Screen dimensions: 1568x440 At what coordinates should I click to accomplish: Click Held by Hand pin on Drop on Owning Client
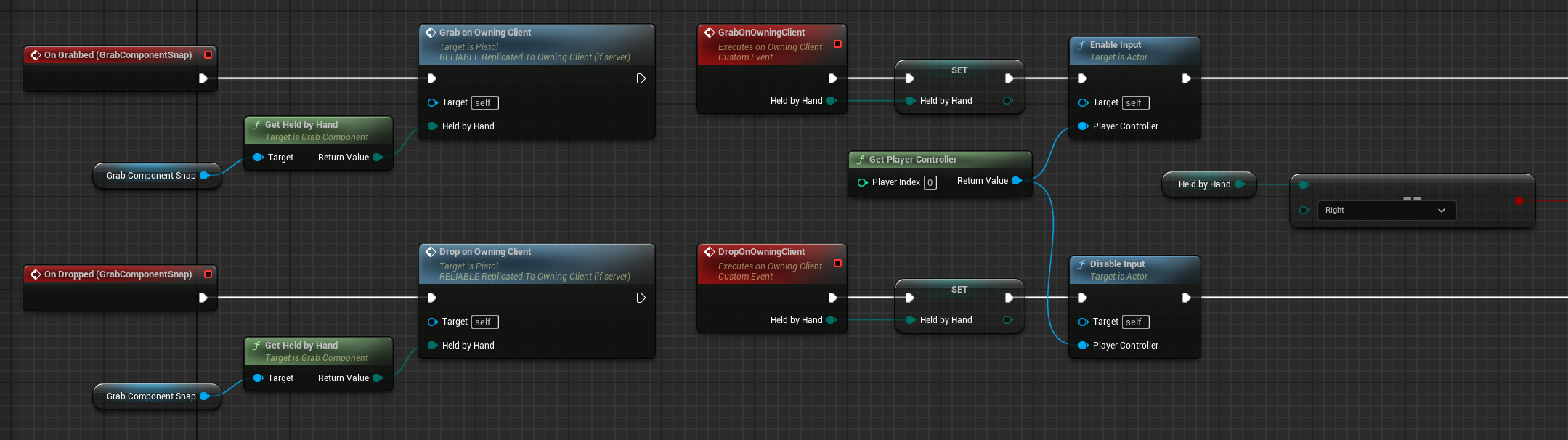tap(432, 346)
